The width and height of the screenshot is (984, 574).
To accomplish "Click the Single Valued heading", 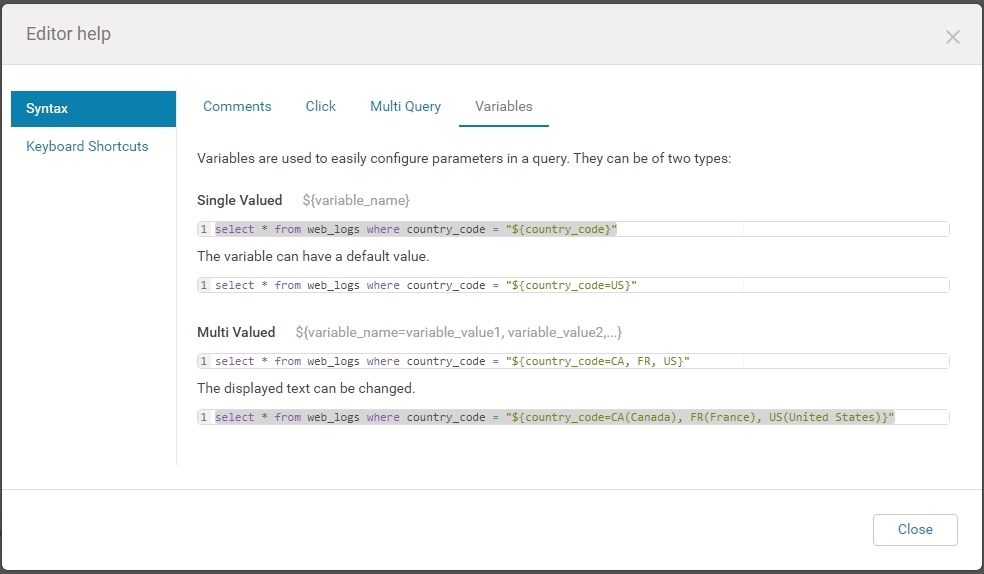I will (x=240, y=200).
